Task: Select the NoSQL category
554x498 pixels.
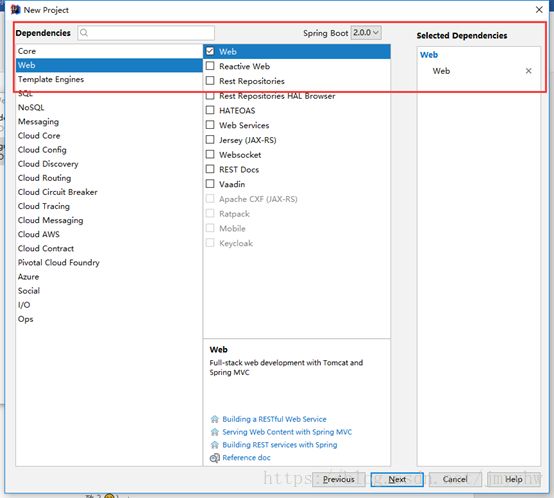Action: click(x=109, y=108)
